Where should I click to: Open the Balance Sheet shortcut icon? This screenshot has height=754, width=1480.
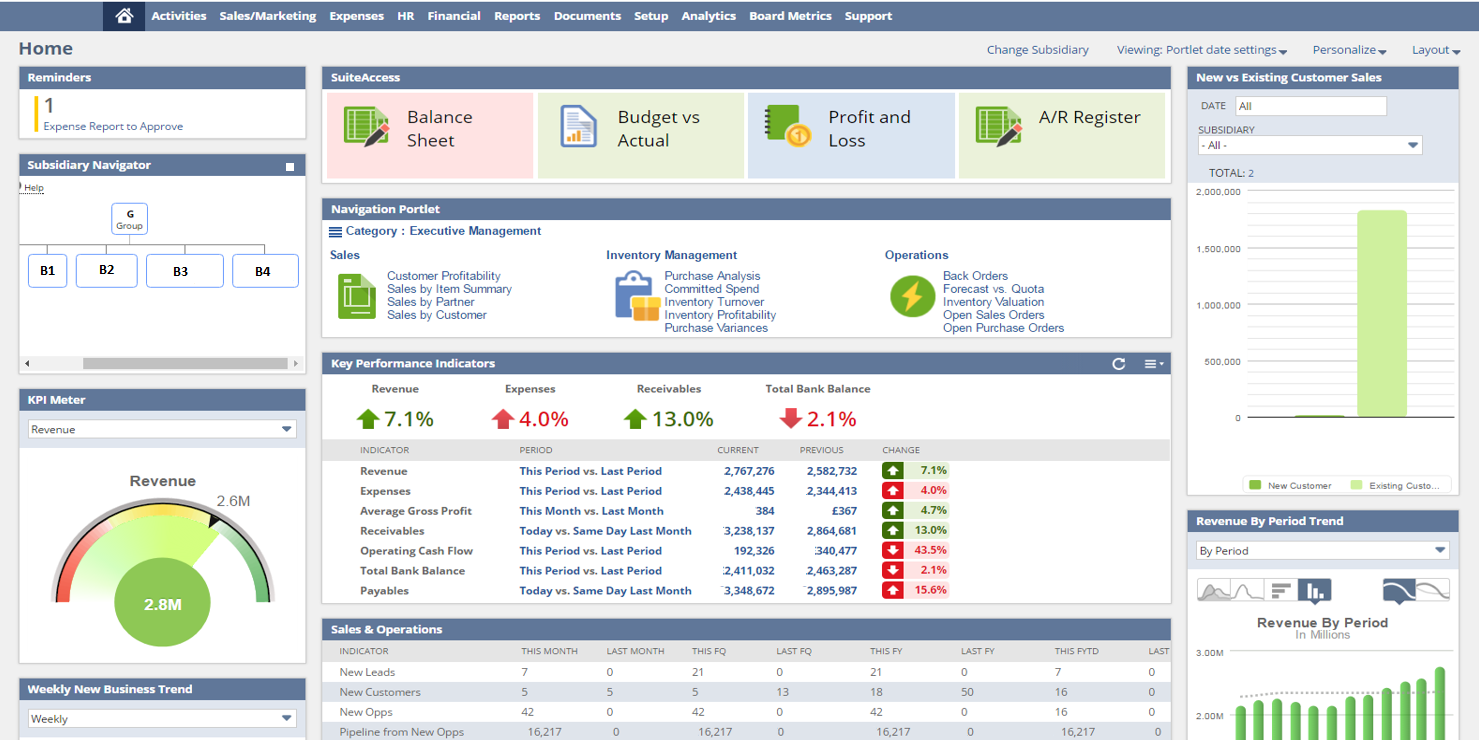366,127
